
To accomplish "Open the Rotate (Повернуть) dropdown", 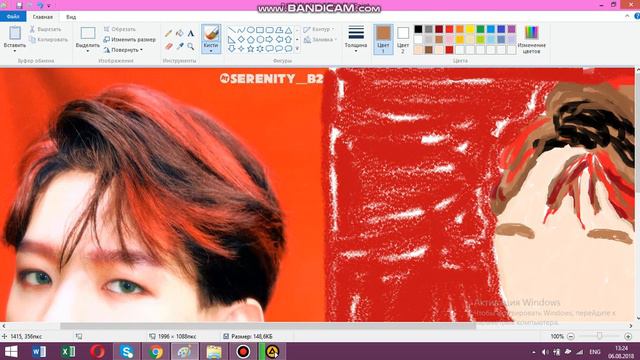I will click(123, 50).
